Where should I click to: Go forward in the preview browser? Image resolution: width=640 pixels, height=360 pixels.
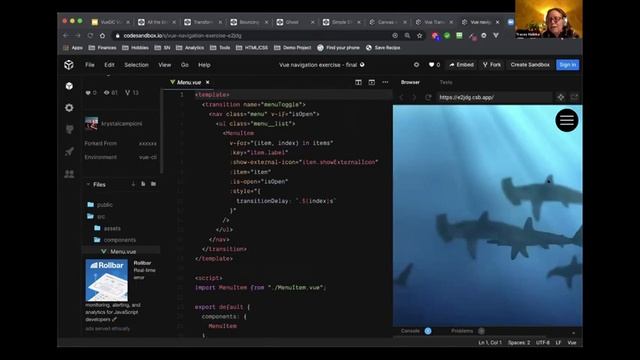click(x=414, y=98)
